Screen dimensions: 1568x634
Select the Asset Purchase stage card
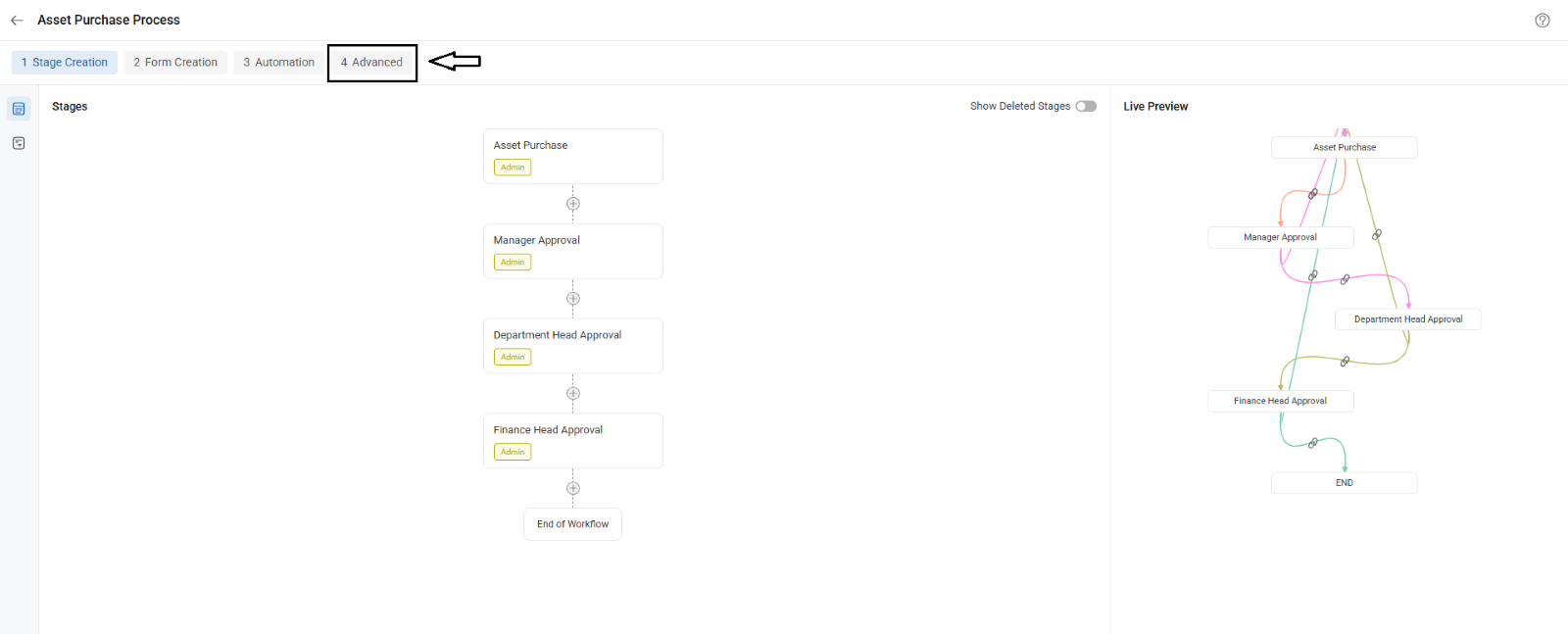572,155
